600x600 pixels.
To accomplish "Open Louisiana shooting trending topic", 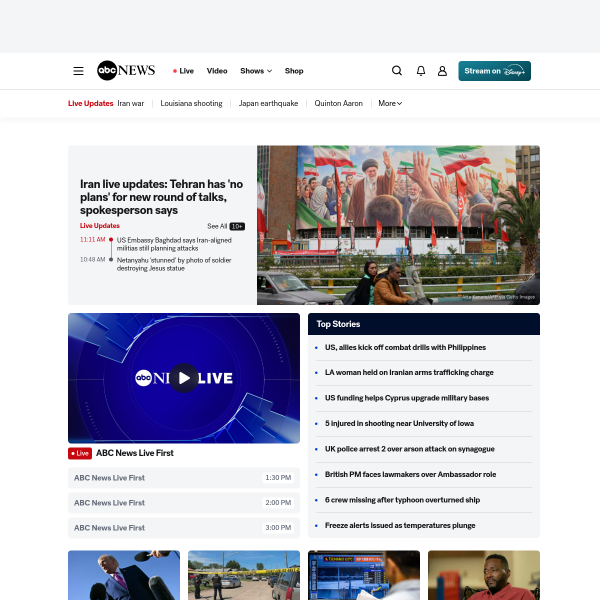I will [191, 103].
